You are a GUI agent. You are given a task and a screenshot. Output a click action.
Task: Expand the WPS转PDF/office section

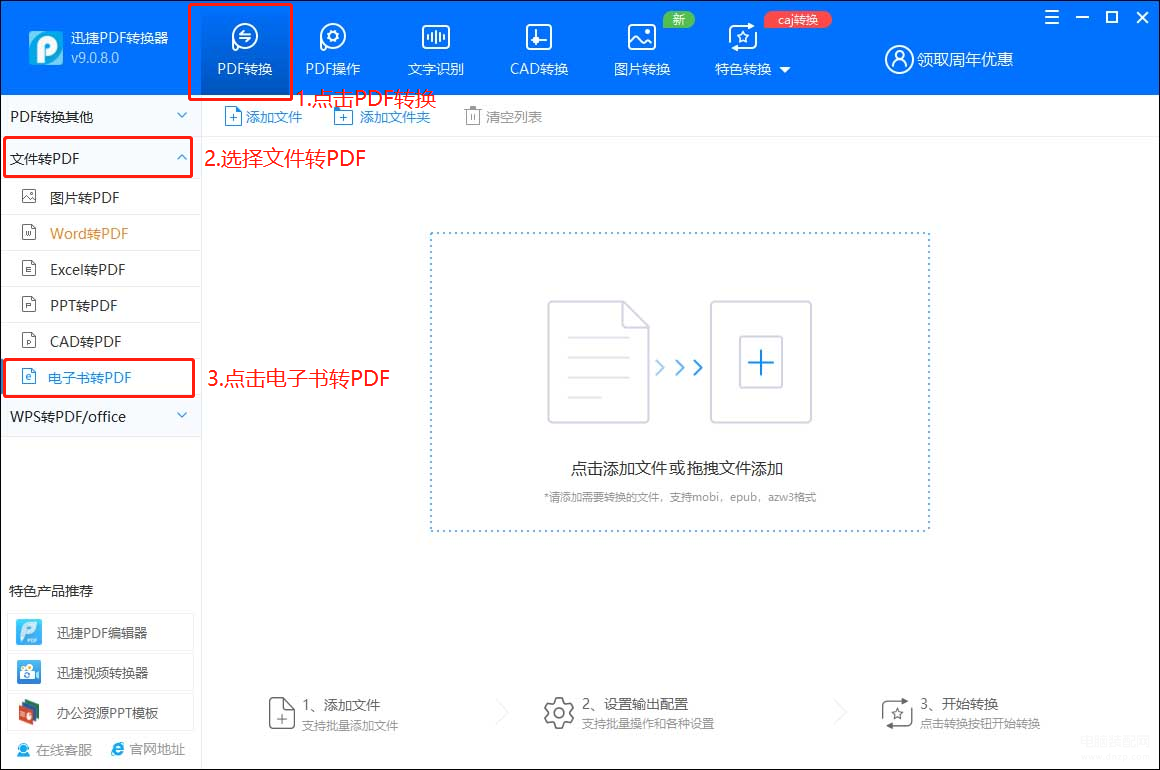(x=100, y=416)
